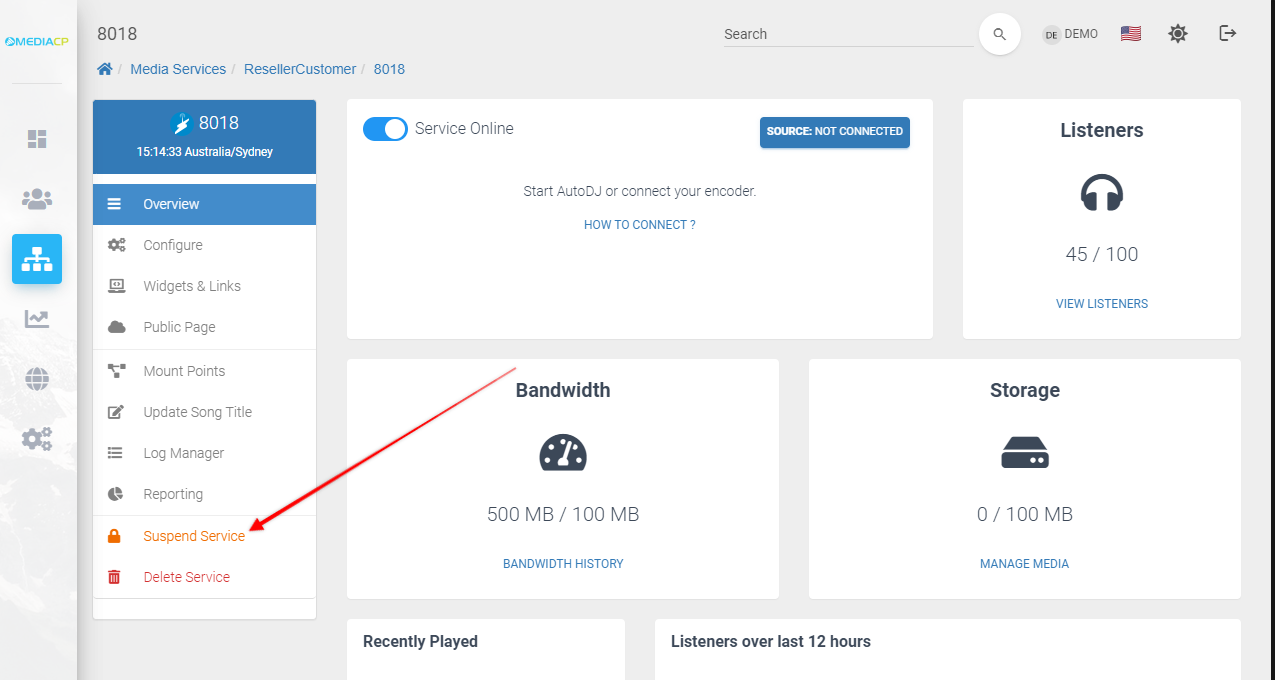Click the search magnifier button
1275x680 pixels.
pos(999,34)
